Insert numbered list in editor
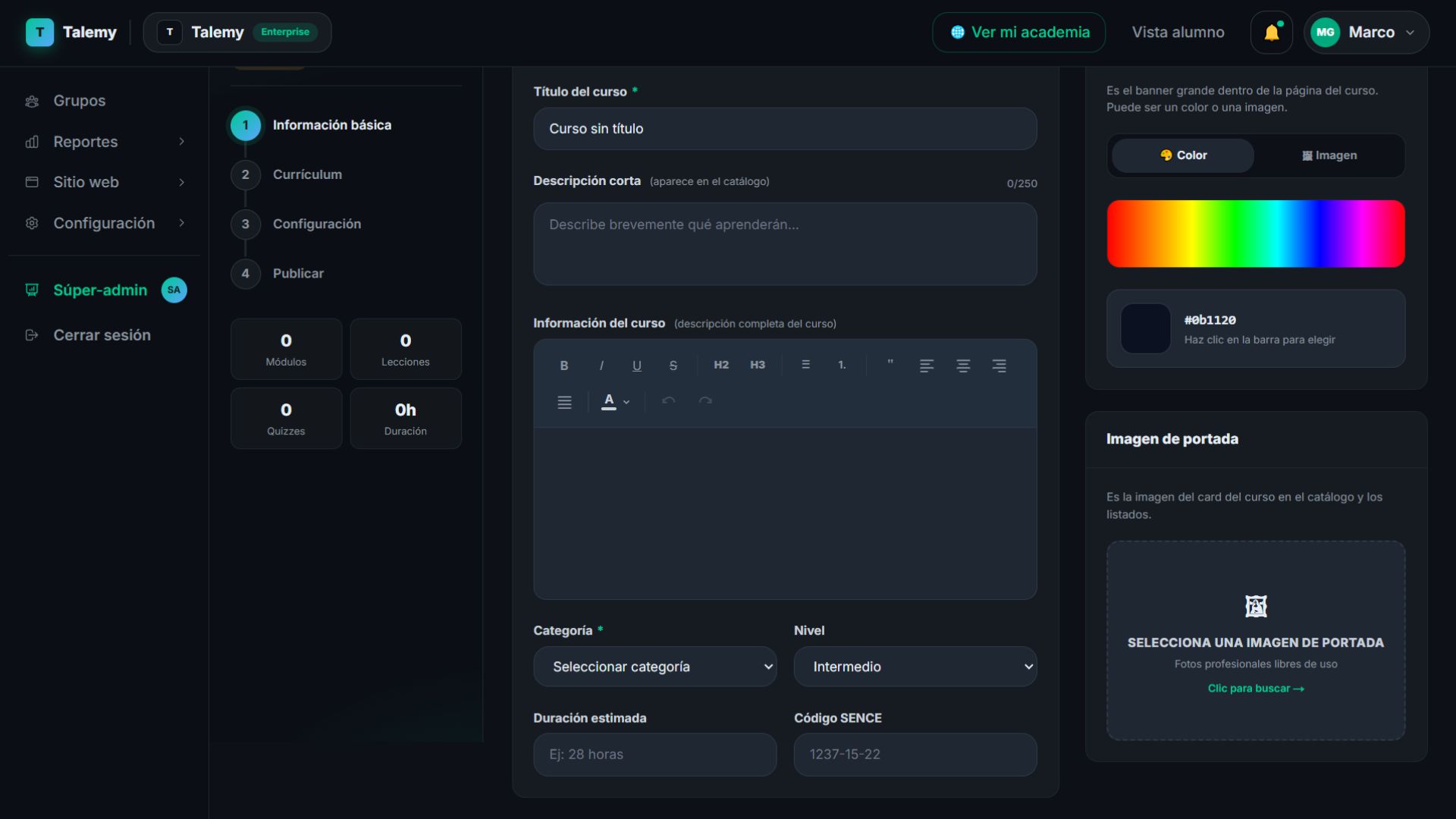The width and height of the screenshot is (1456, 819). [x=842, y=366]
